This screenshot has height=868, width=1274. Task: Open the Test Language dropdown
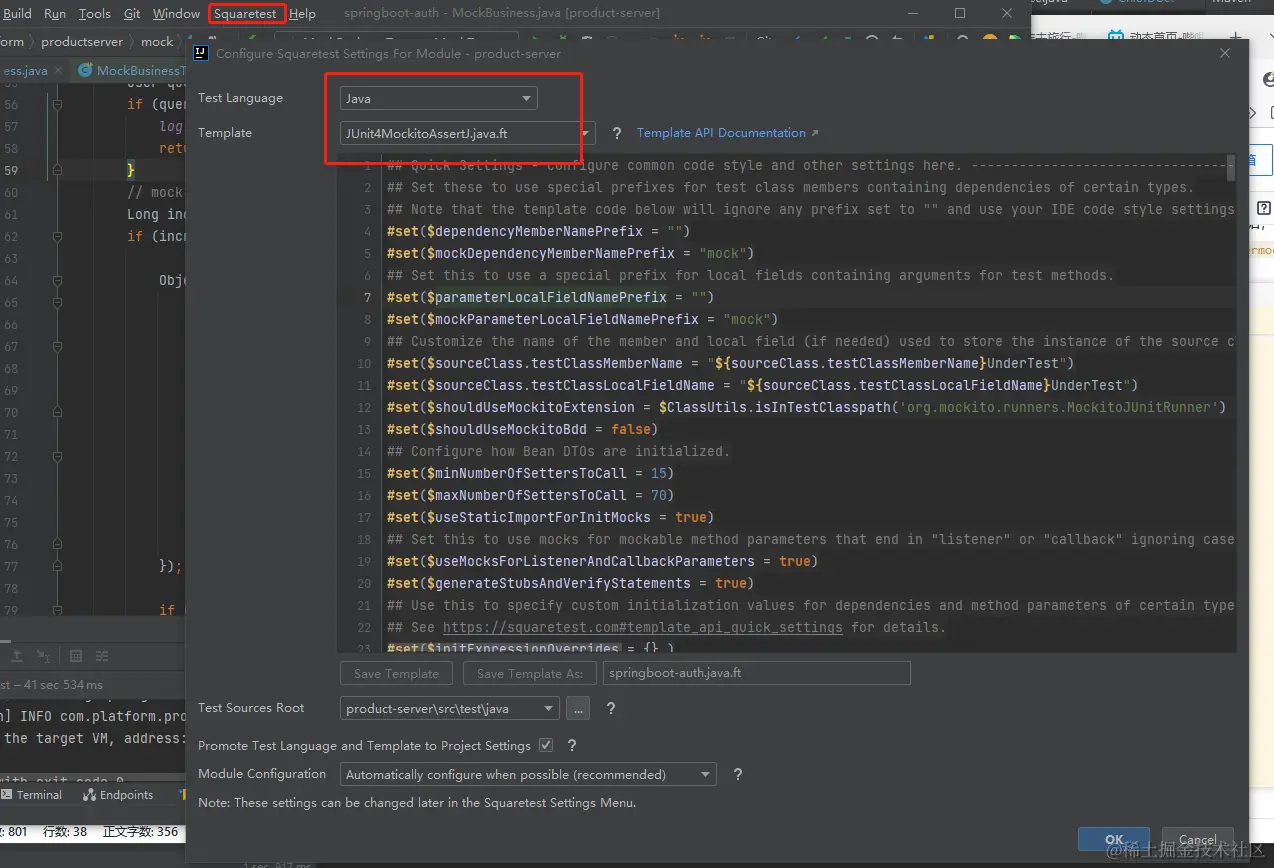point(438,98)
